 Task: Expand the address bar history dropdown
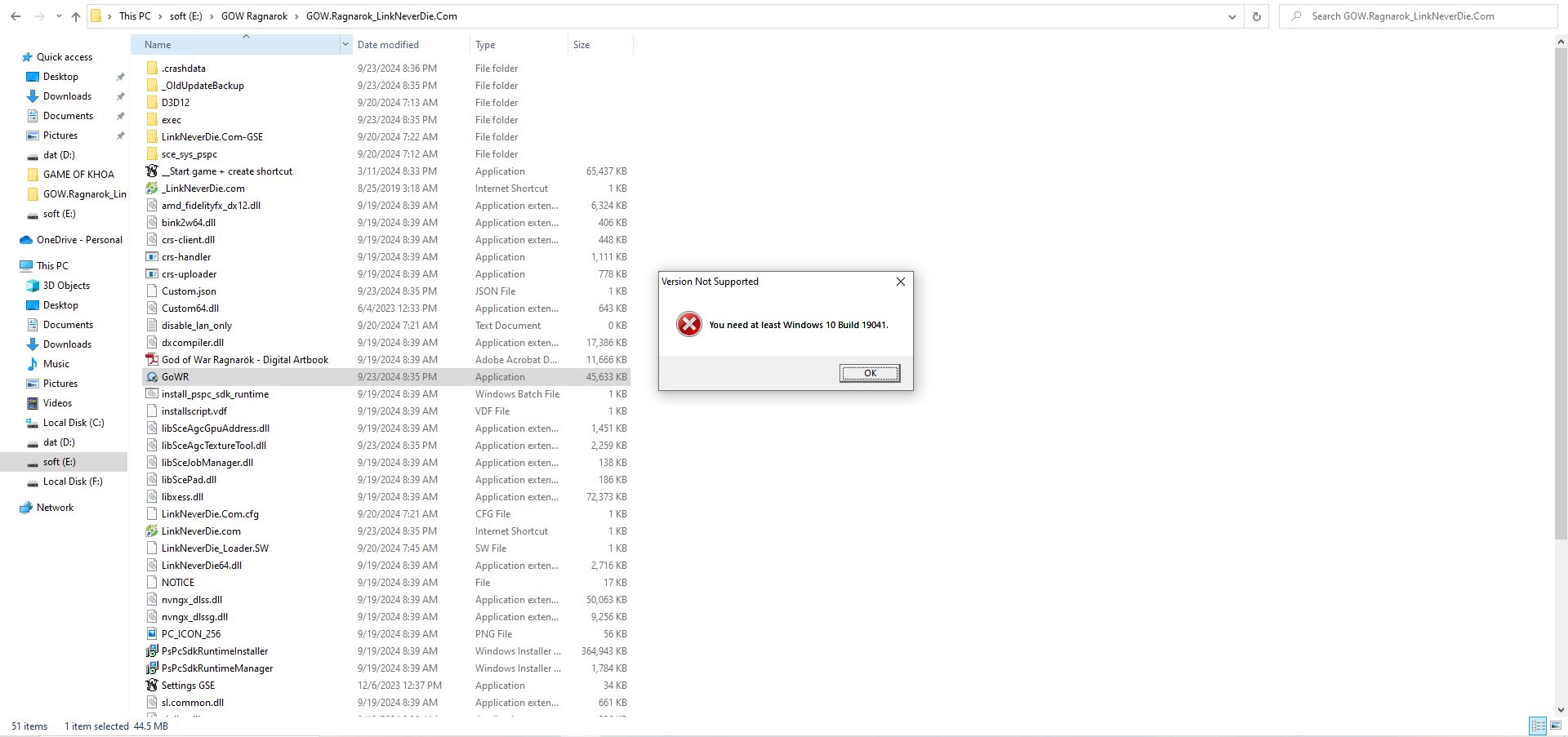tap(1232, 16)
